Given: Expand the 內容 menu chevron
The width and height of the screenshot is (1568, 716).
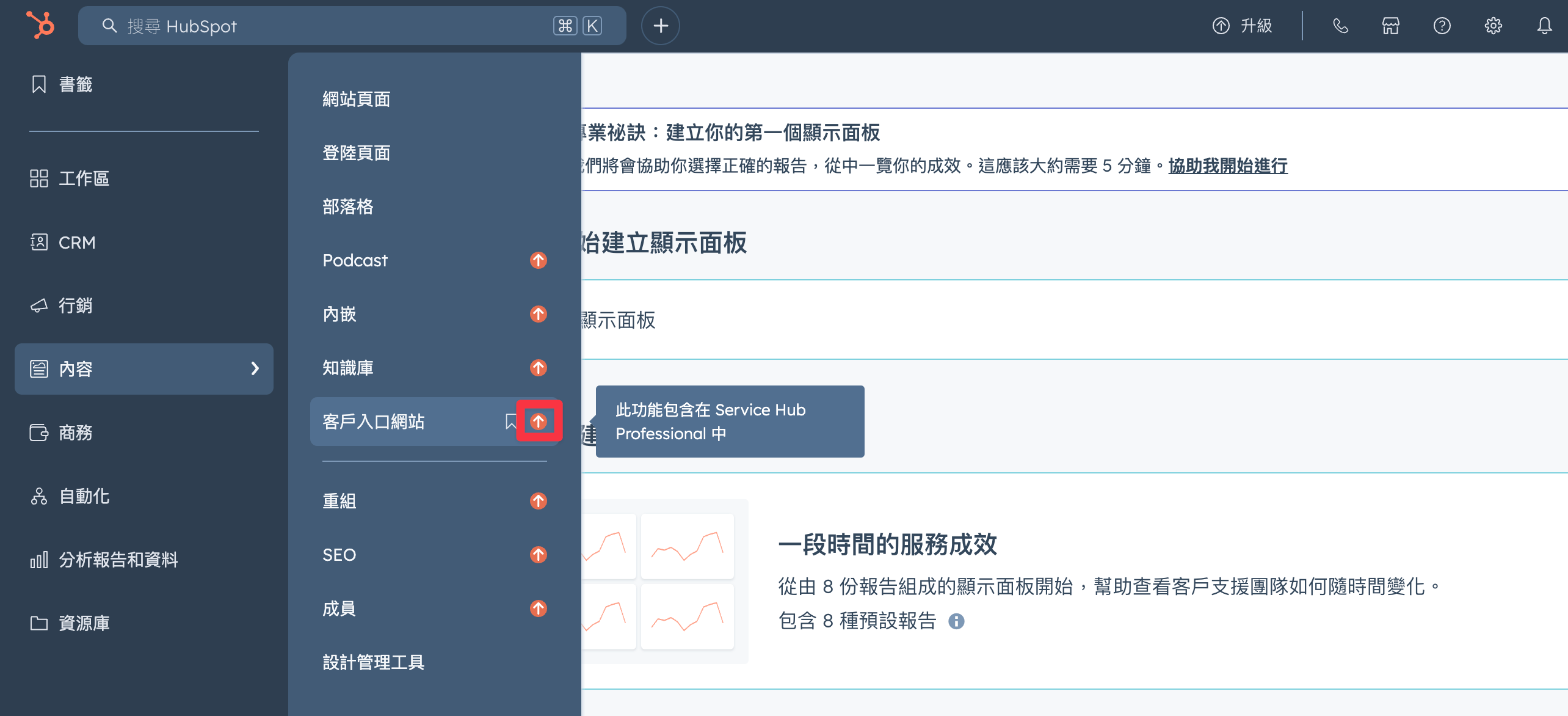Looking at the screenshot, I should (255, 368).
